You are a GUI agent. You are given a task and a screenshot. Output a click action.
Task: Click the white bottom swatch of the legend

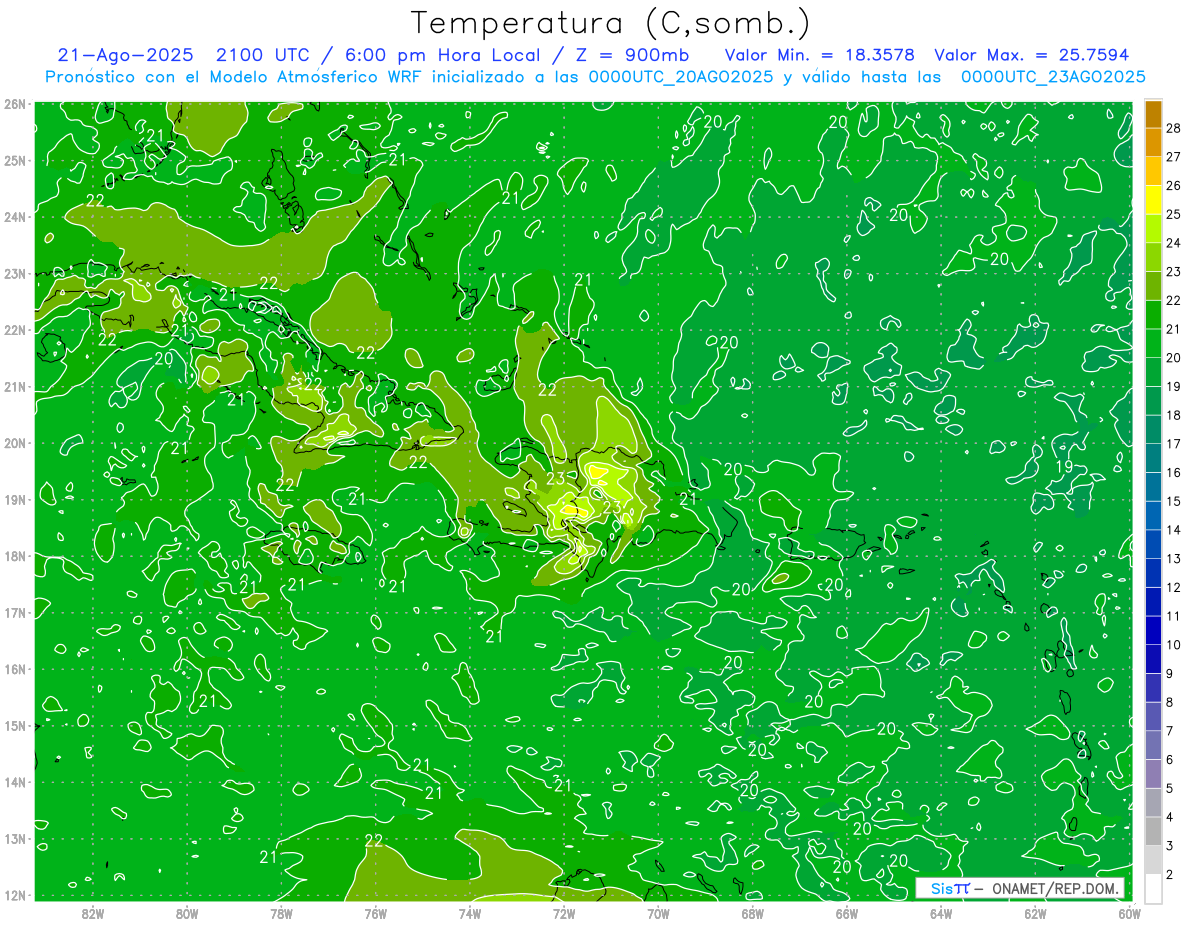coord(1153,888)
